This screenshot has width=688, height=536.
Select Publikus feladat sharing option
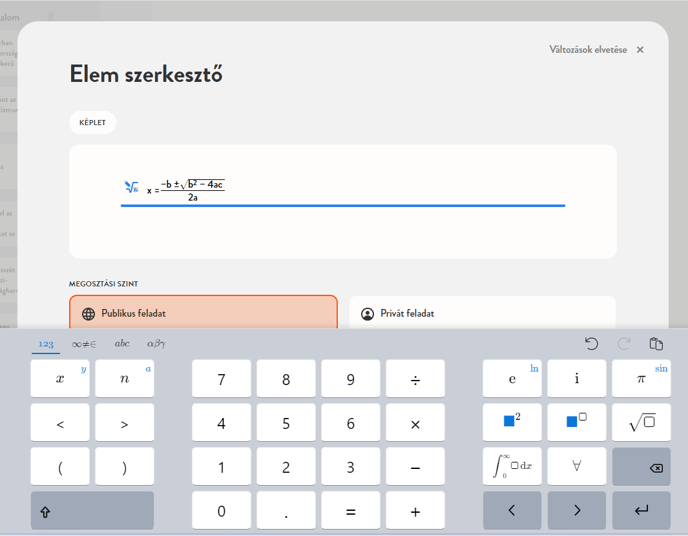pos(203,313)
